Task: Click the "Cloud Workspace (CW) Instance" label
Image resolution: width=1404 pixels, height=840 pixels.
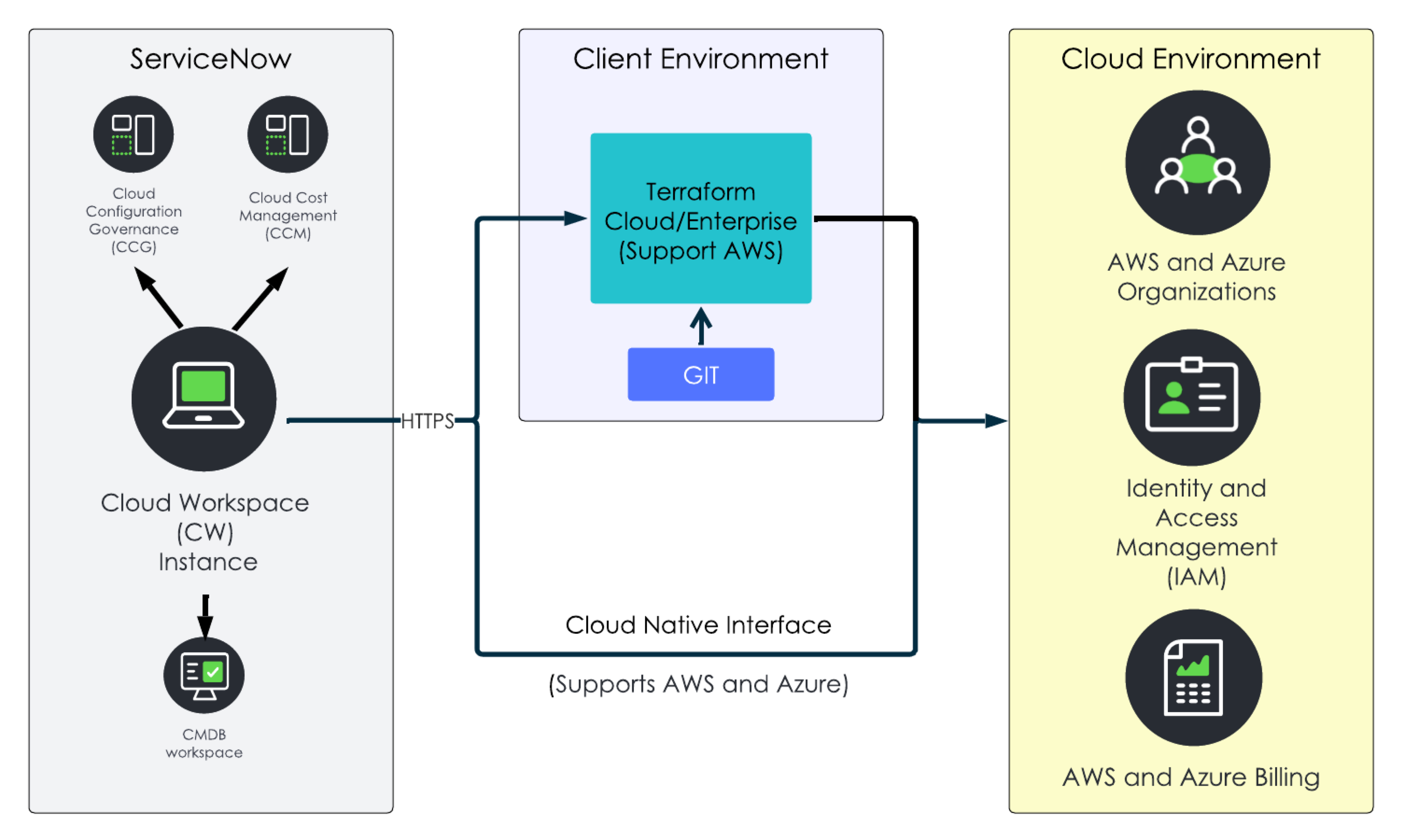Action: coord(205,532)
